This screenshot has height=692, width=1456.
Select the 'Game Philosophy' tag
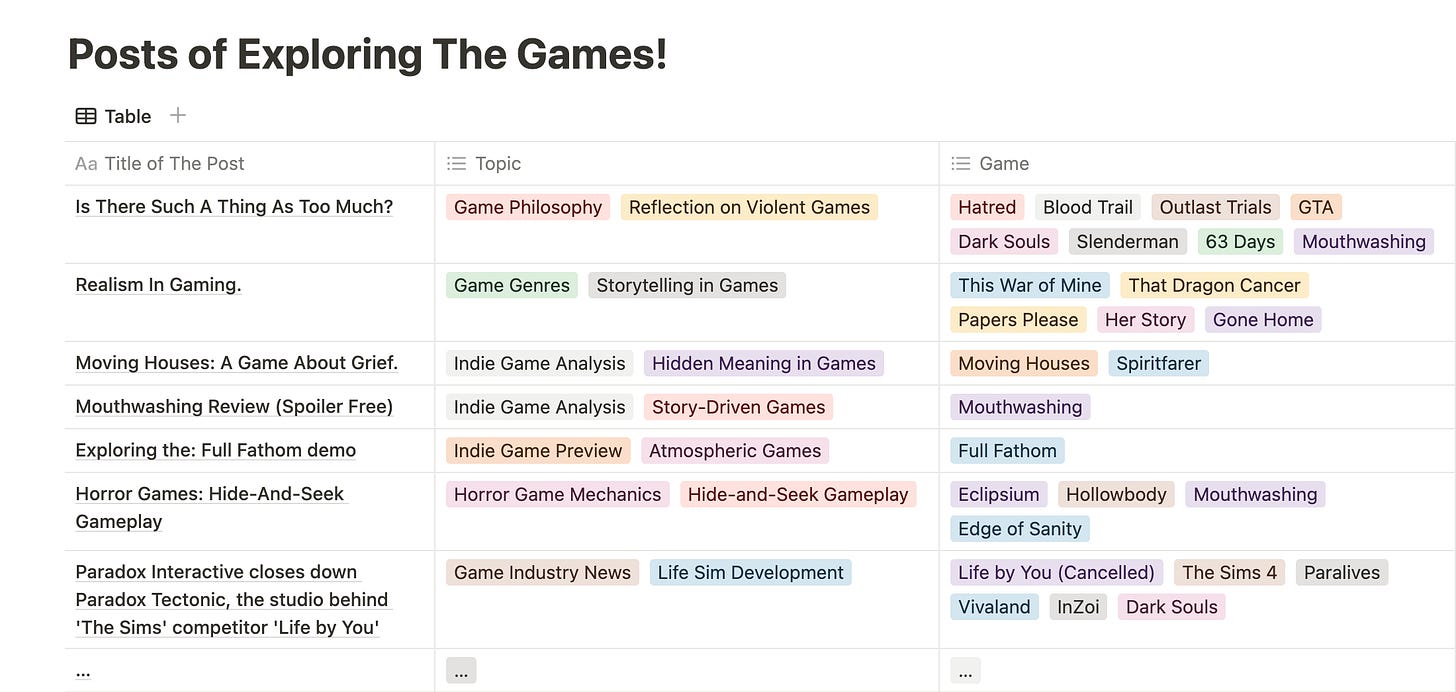pyautogui.click(x=528, y=207)
